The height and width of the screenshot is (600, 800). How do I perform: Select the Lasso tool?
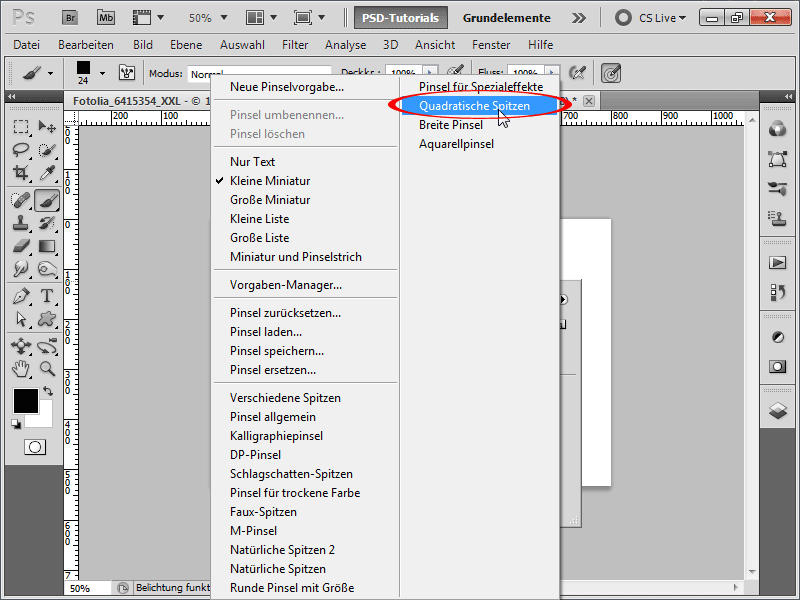pos(21,150)
